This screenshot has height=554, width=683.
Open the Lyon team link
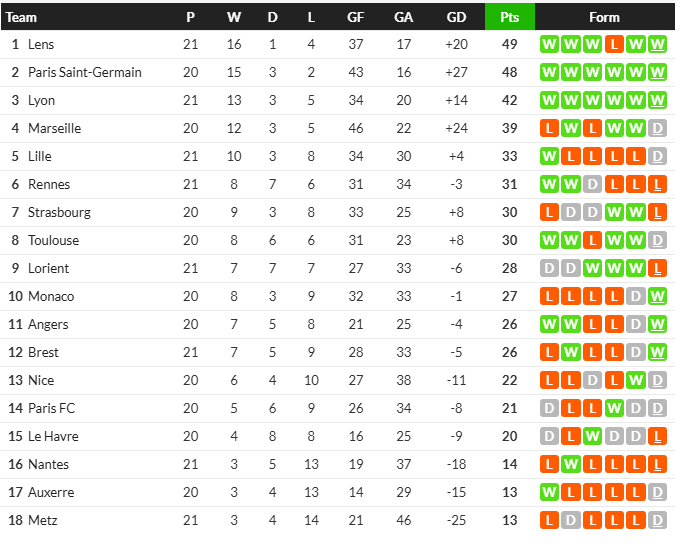click(41, 101)
